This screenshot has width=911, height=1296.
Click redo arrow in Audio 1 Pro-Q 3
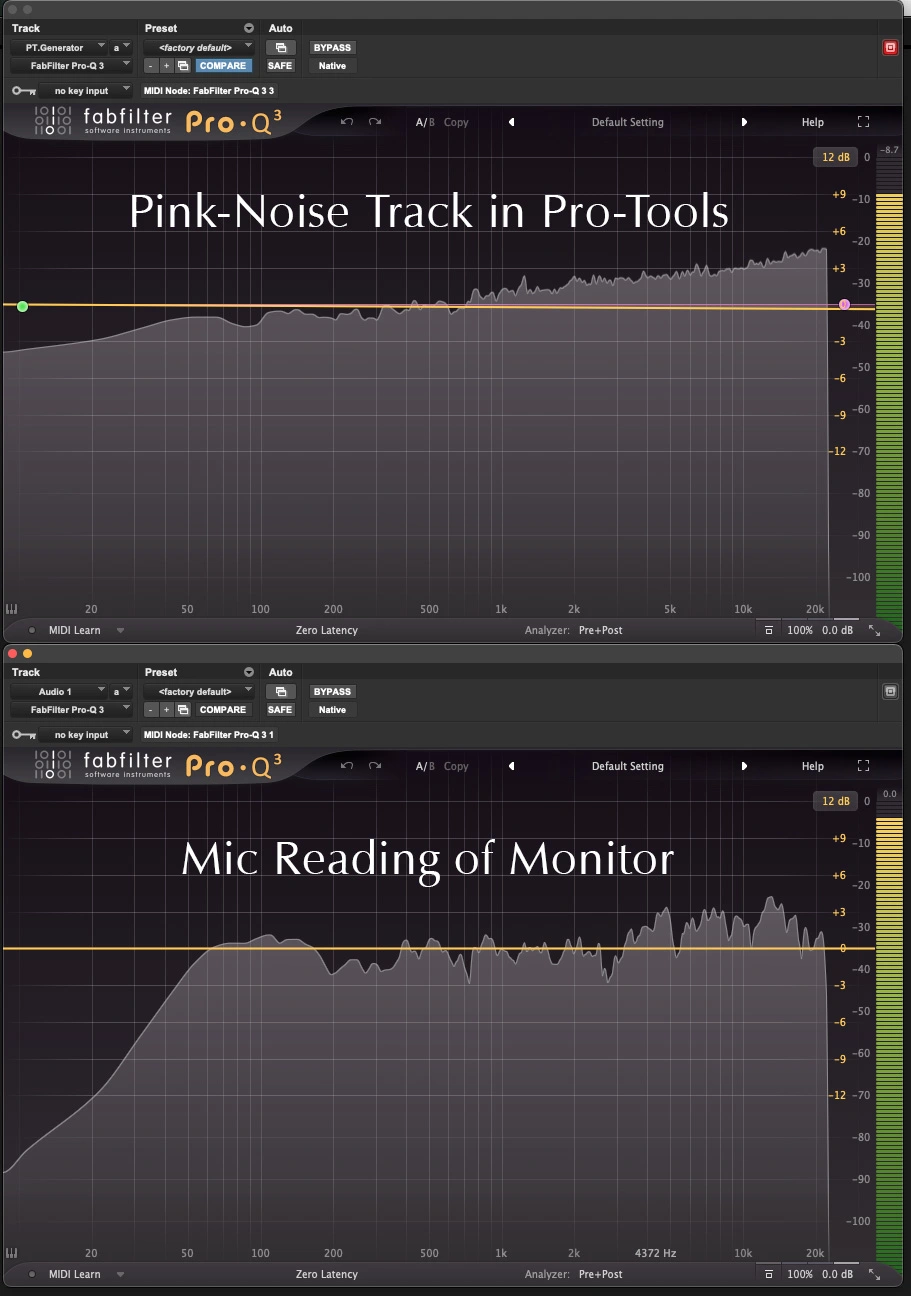coord(375,766)
